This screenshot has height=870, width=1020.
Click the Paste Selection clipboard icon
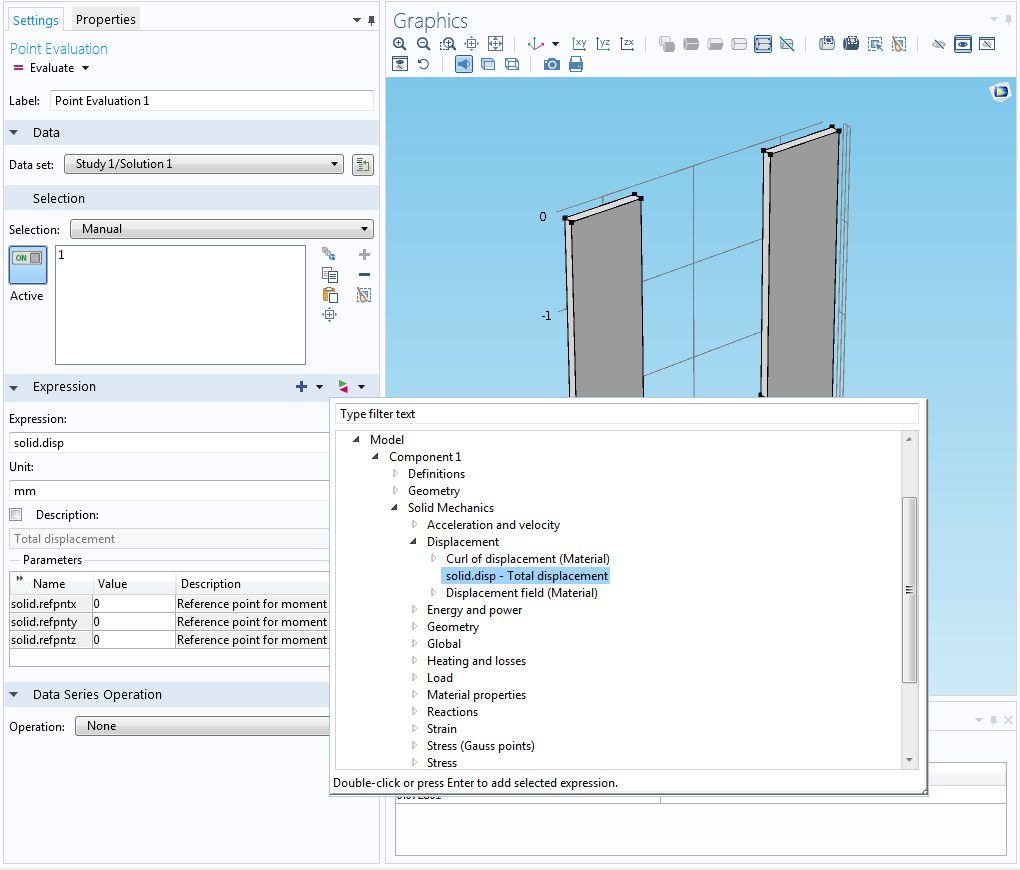[329, 295]
